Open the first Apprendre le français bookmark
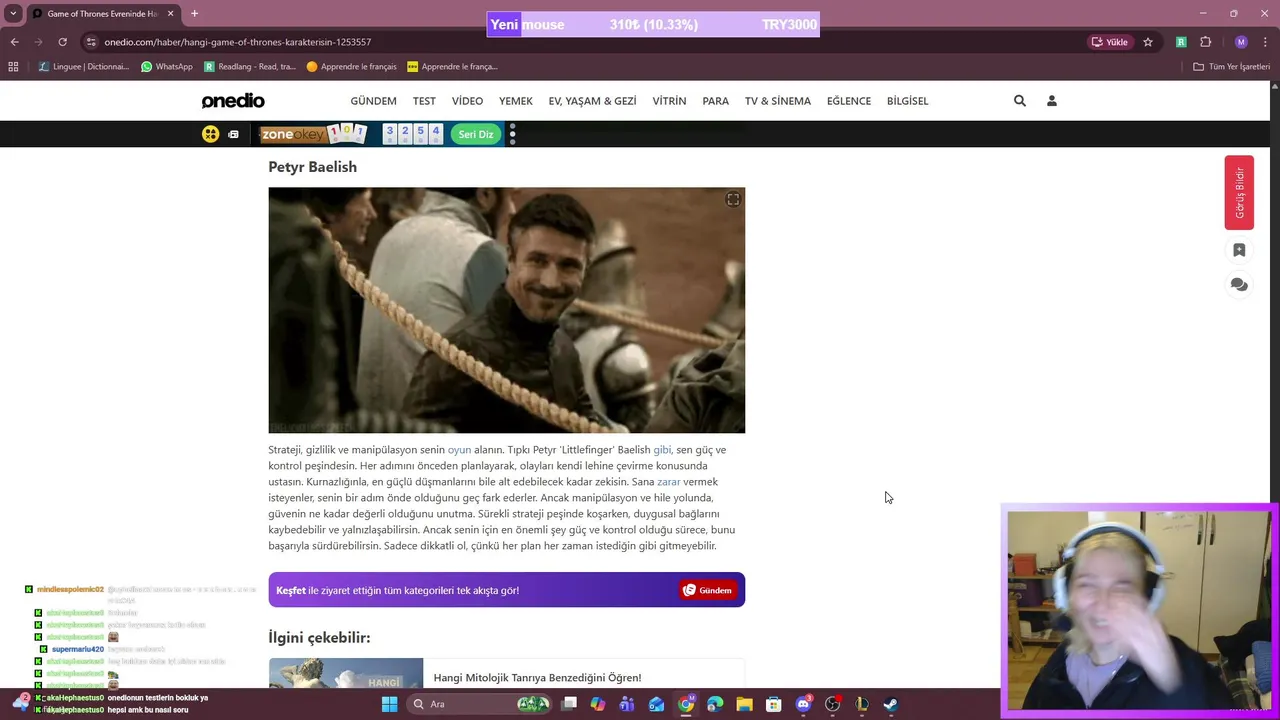1280x720 pixels. [352, 67]
